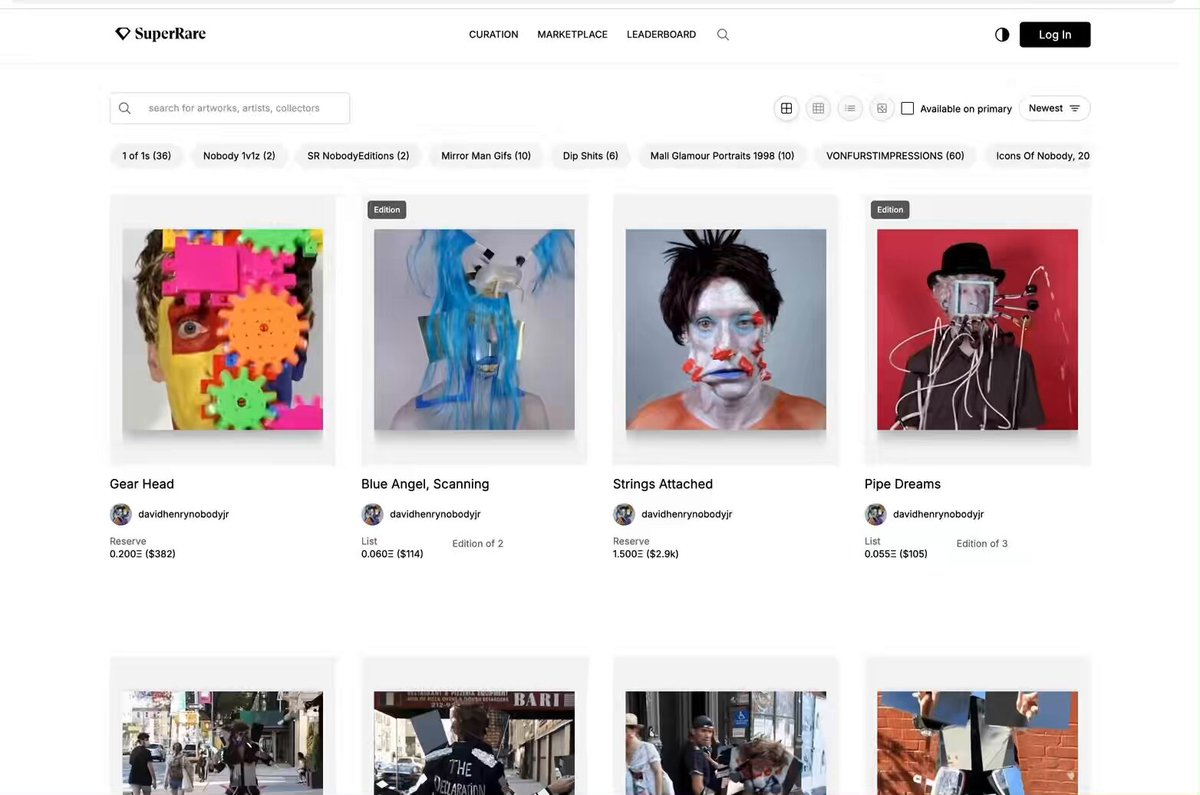Open the Blue Angel, Scanning artwork image
The width and height of the screenshot is (1200, 795).
(x=474, y=330)
